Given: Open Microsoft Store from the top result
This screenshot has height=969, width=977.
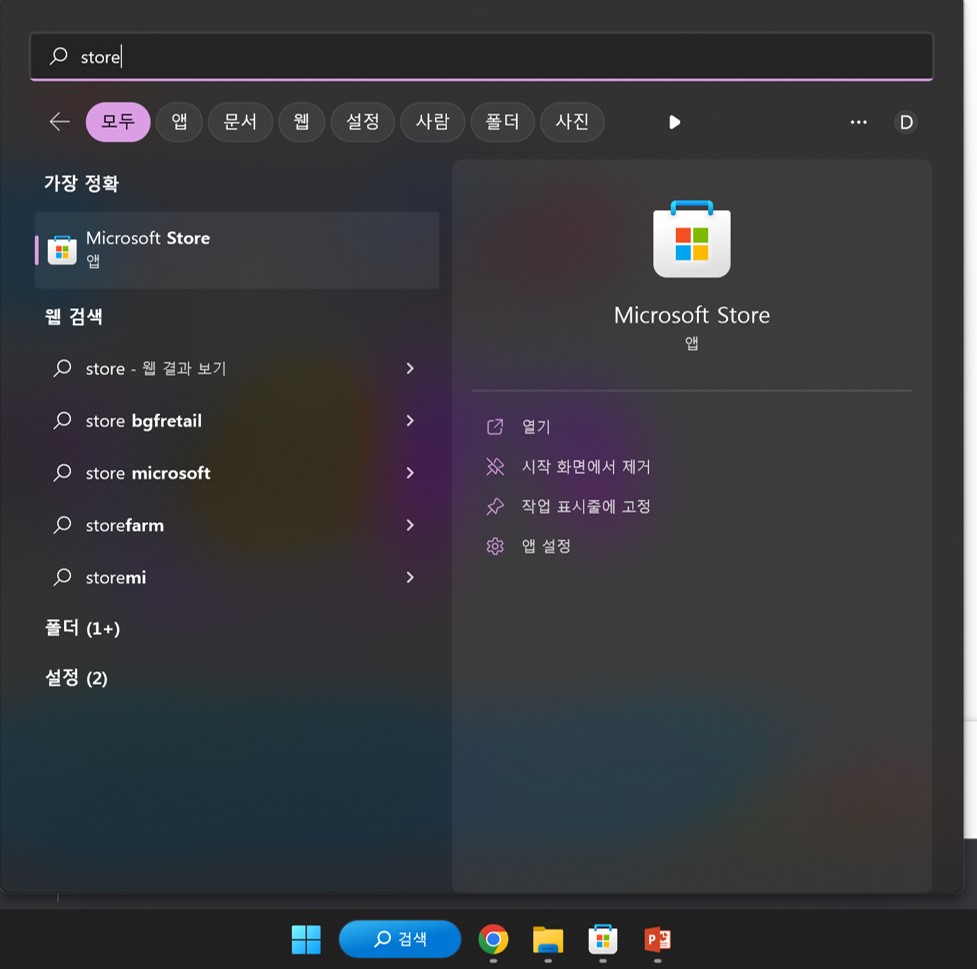Looking at the screenshot, I should tap(237, 249).
